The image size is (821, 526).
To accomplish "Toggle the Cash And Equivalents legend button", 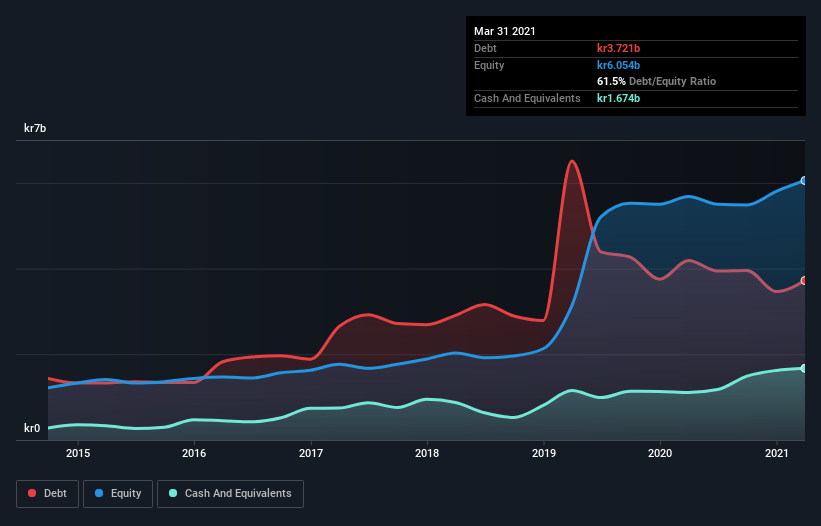I will coord(230,494).
